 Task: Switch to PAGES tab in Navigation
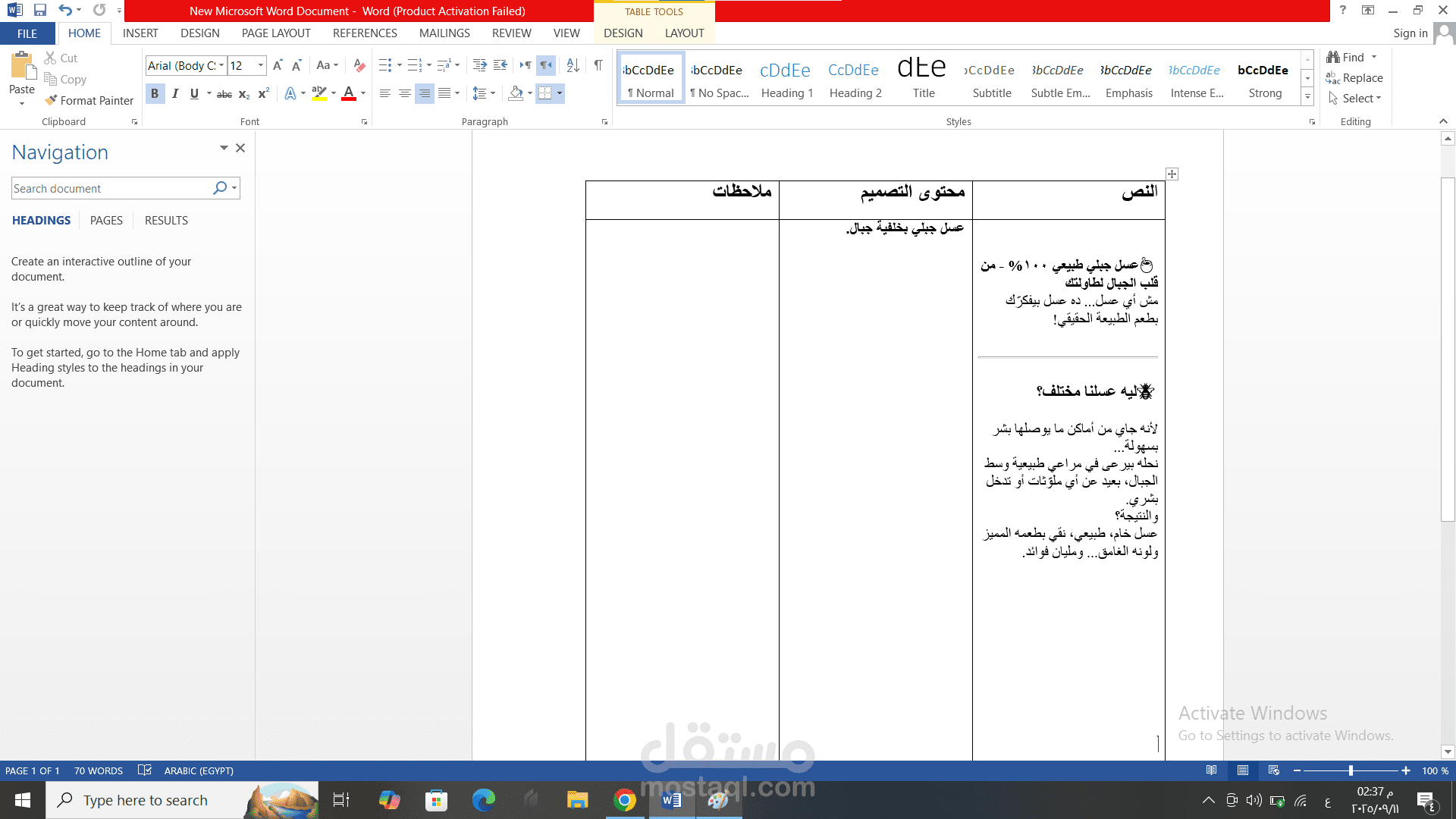106,221
